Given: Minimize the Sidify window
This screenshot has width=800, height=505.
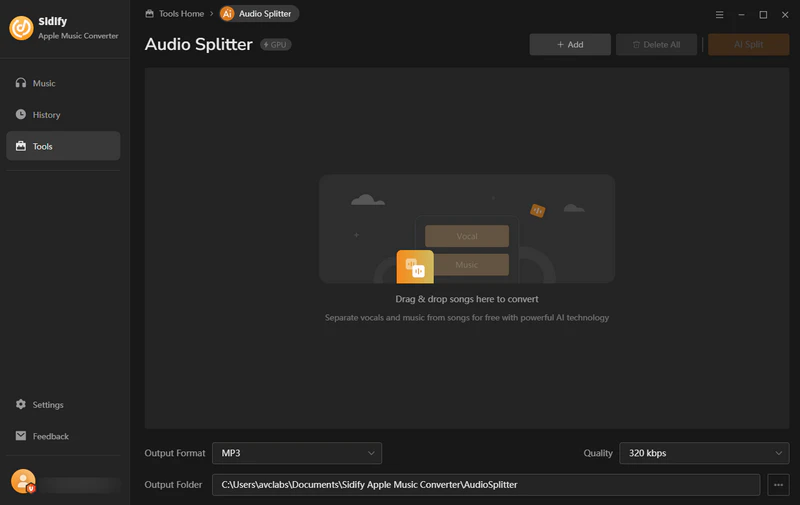Looking at the screenshot, I should click(741, 15).
